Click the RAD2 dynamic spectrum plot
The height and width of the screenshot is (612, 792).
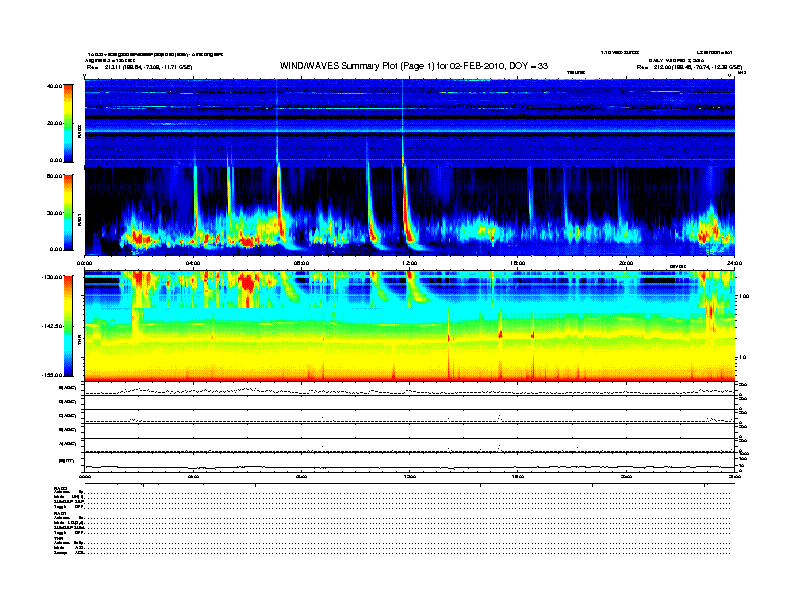(410, 123)
